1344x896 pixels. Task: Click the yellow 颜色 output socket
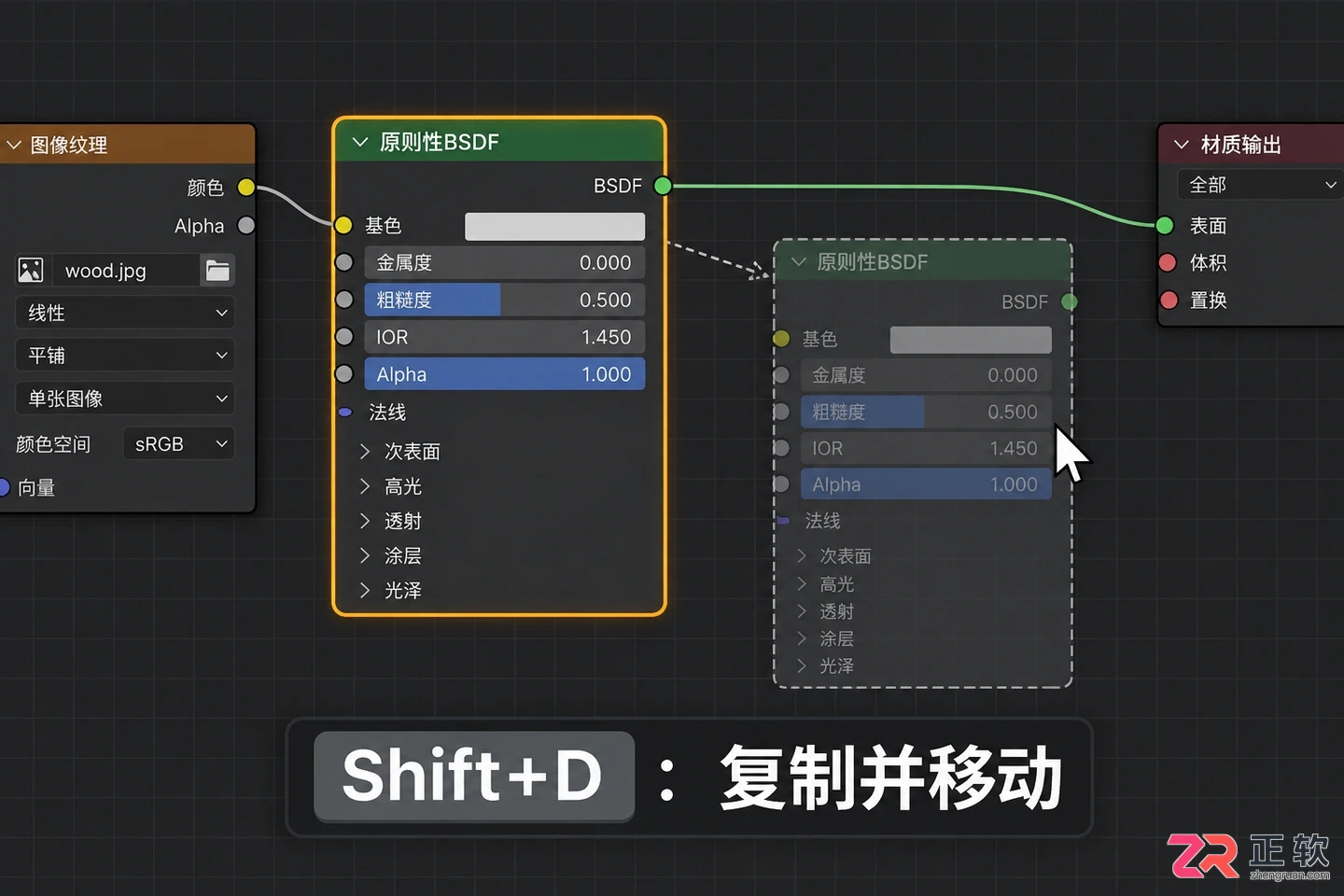pyautogui.click(x=246, y=188)
